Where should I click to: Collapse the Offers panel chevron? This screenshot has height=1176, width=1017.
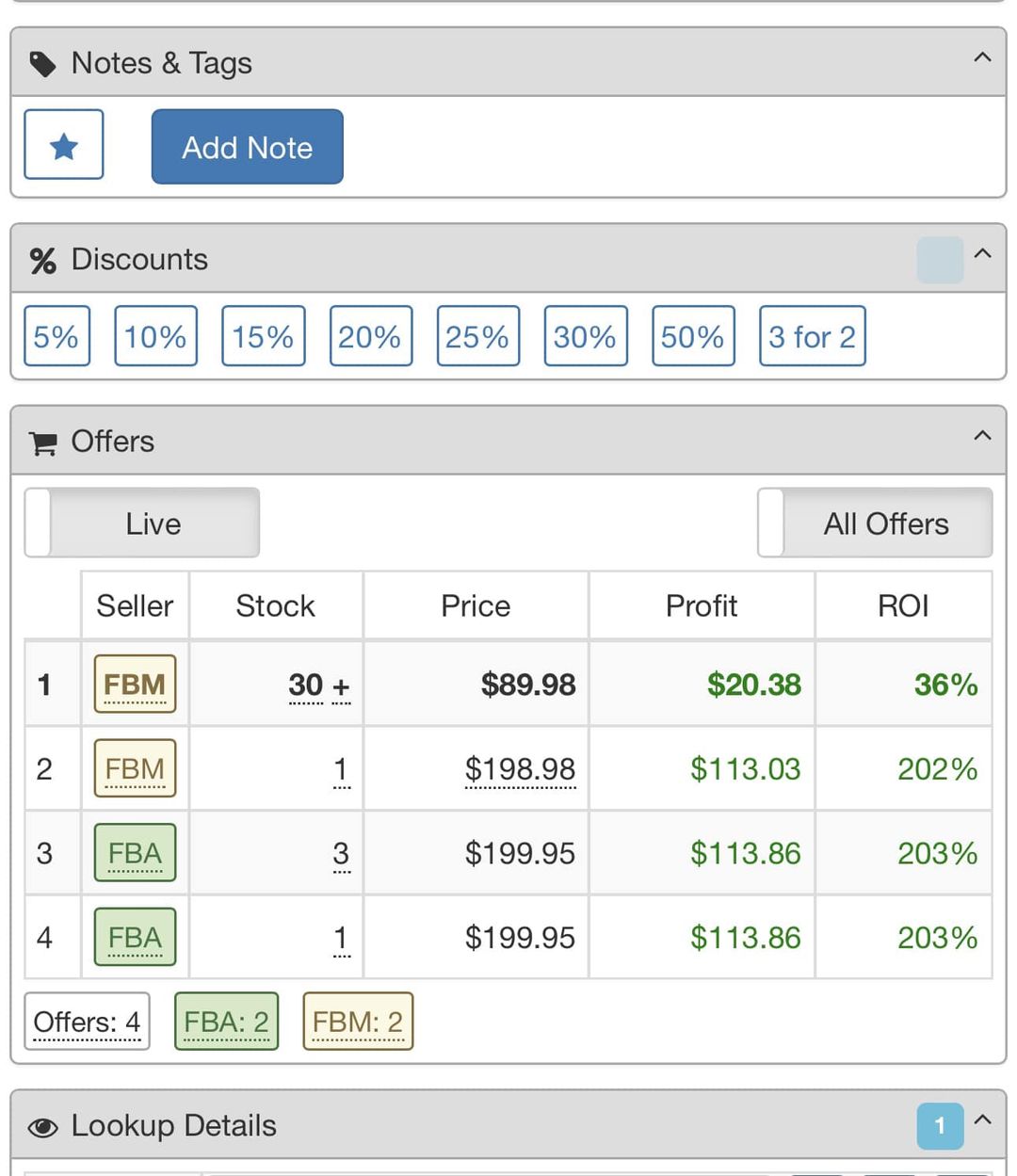click(x=982, y=435)
